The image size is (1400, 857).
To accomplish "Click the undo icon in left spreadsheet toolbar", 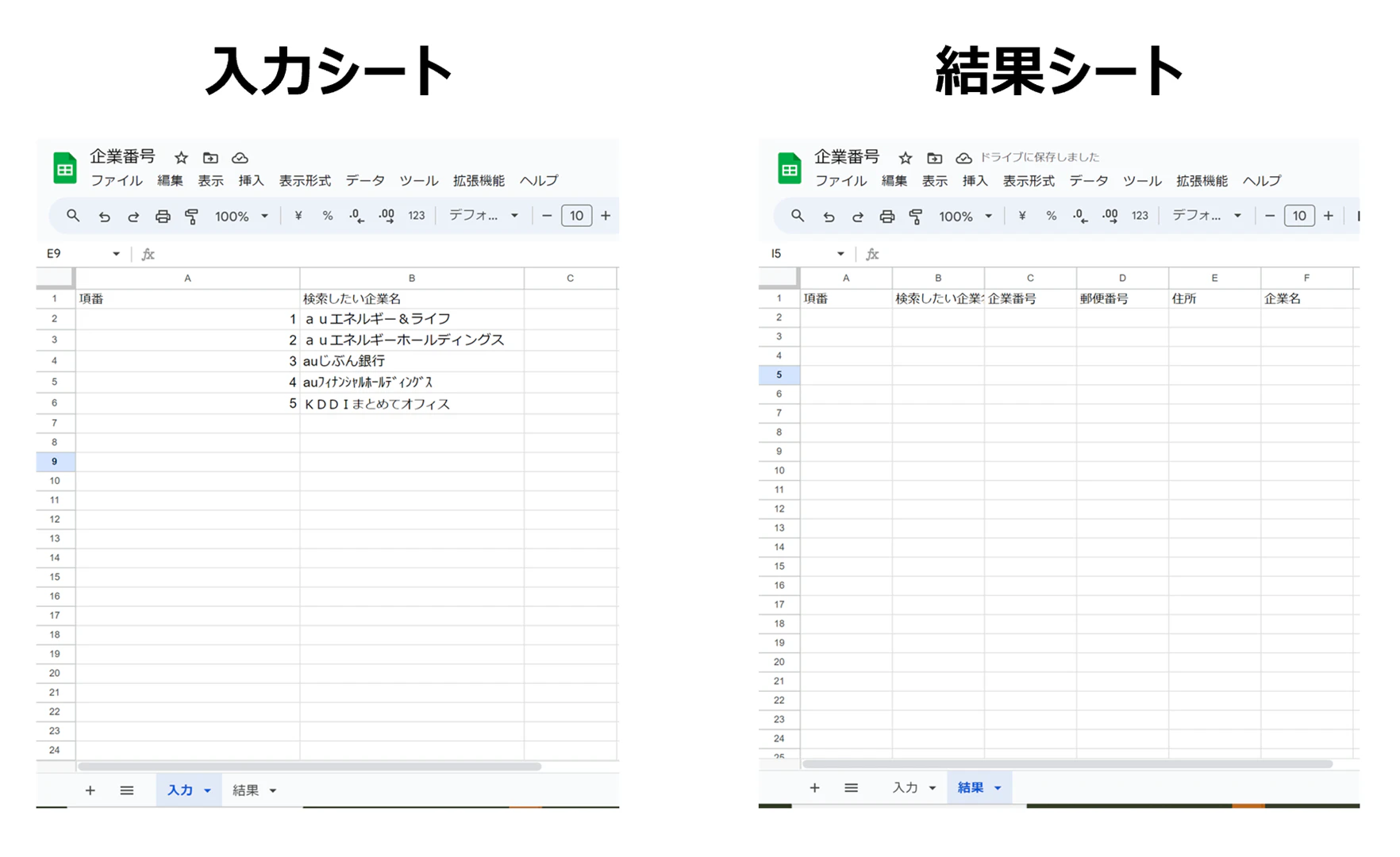I will (x=104, y=216).
